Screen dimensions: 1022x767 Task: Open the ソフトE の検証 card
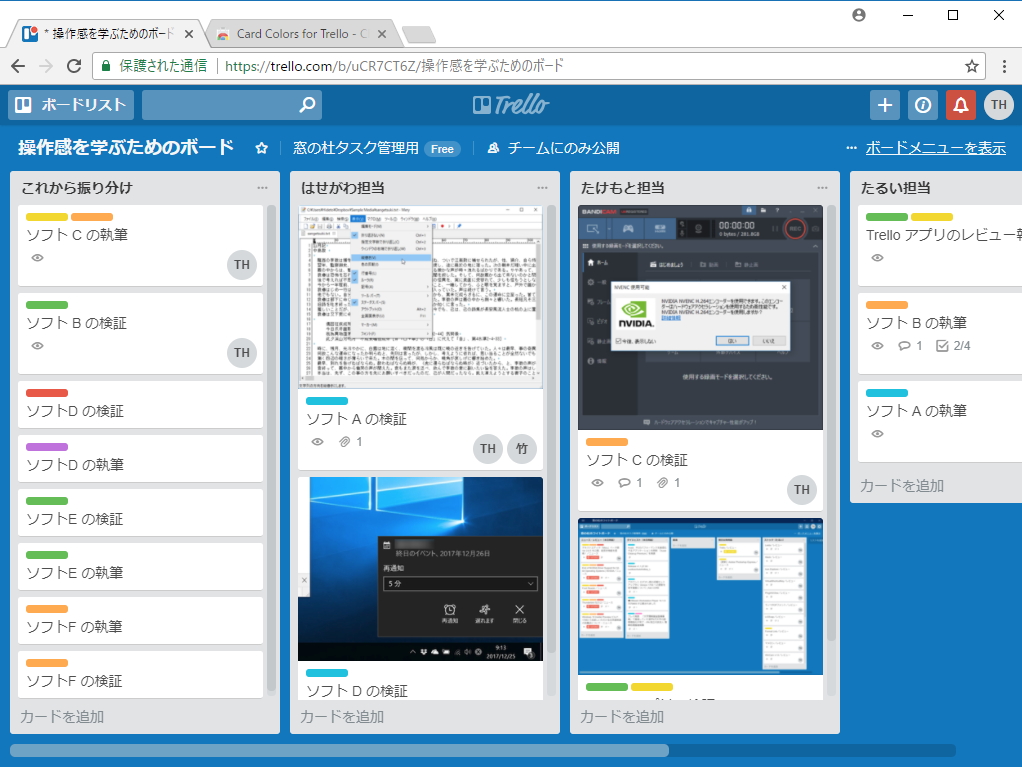(x=140, y=513)
